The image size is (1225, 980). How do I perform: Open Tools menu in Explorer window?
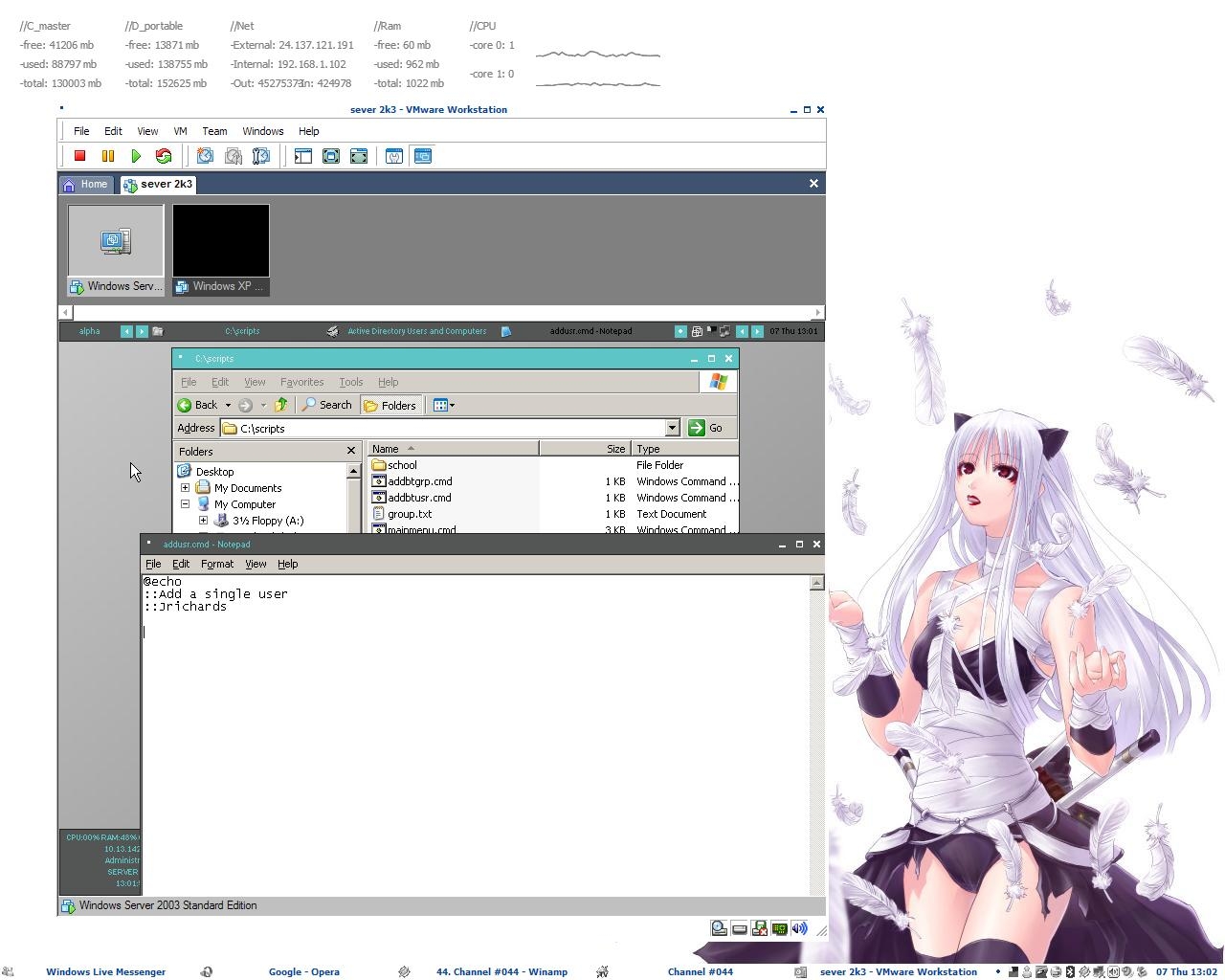350,382
